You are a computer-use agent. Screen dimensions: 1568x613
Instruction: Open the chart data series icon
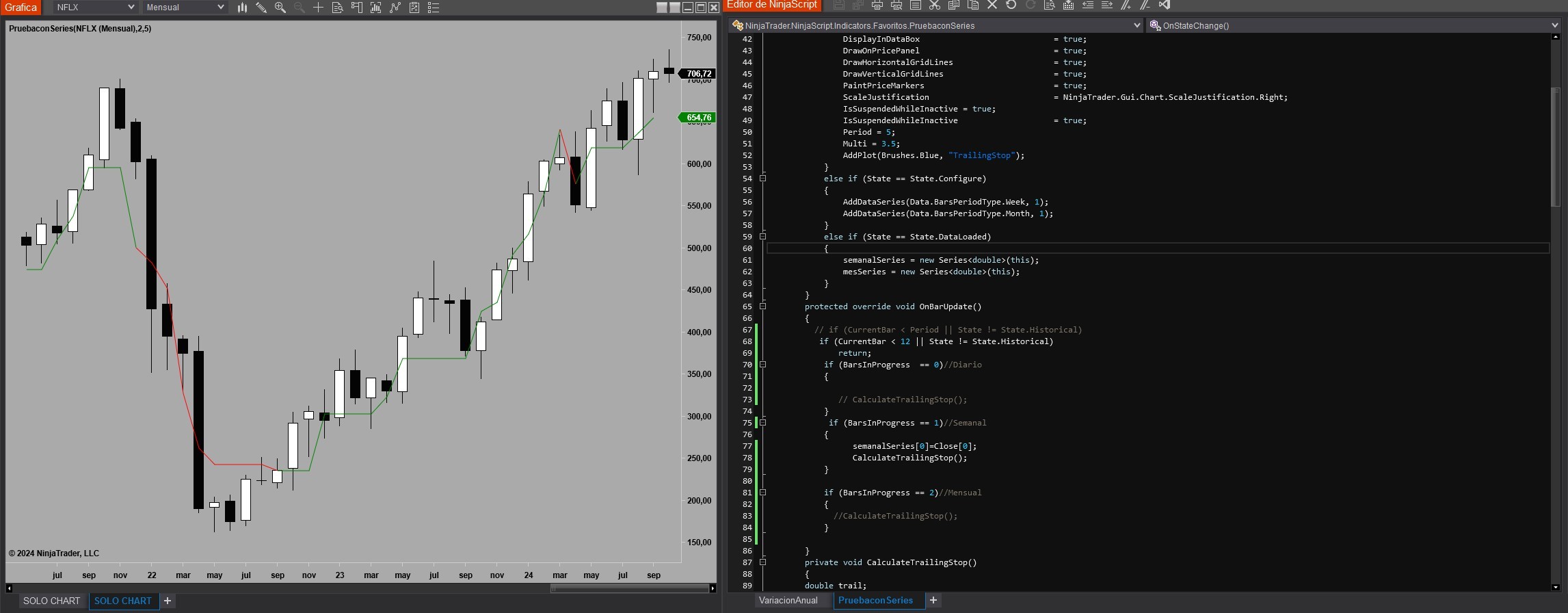coord(357,8)
